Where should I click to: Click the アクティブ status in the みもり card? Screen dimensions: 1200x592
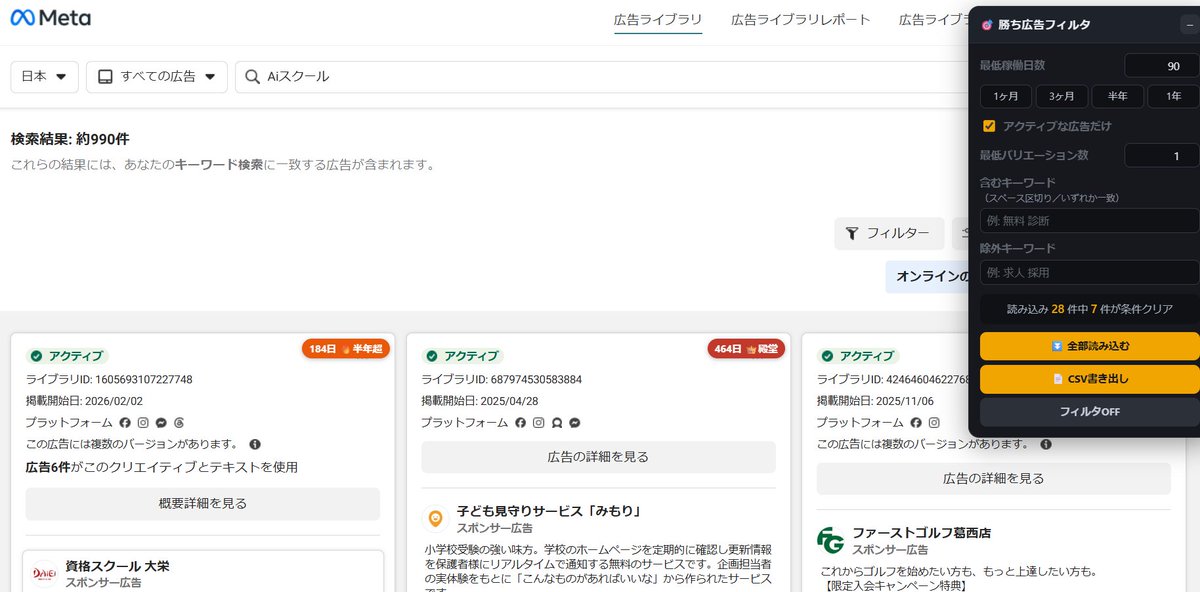coord(462,356)
